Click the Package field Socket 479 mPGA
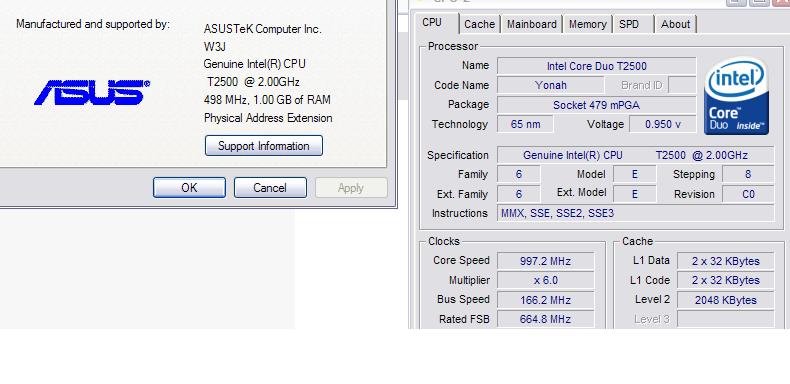 [x=597, y=105]
